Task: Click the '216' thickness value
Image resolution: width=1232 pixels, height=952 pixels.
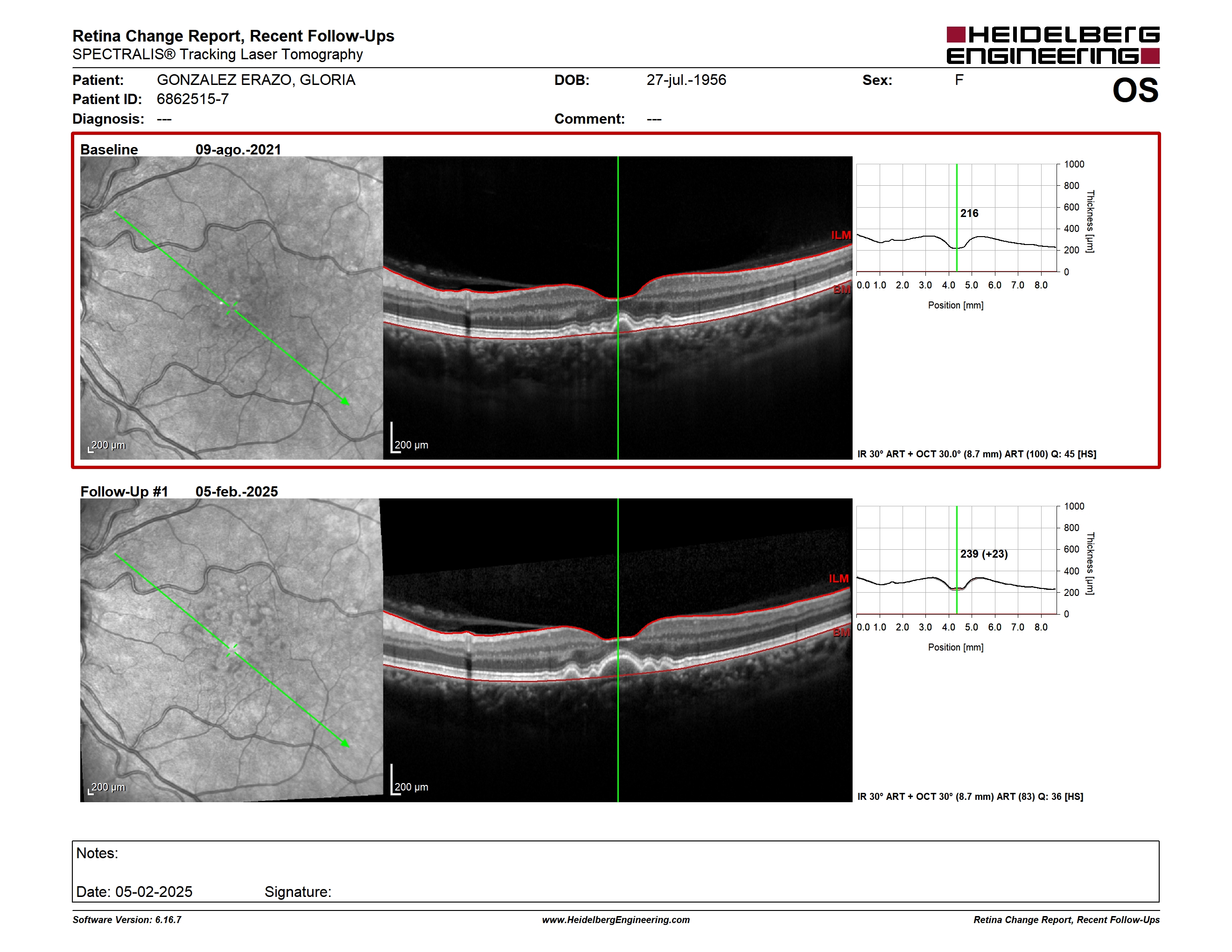Action: (x=969, y=213)
